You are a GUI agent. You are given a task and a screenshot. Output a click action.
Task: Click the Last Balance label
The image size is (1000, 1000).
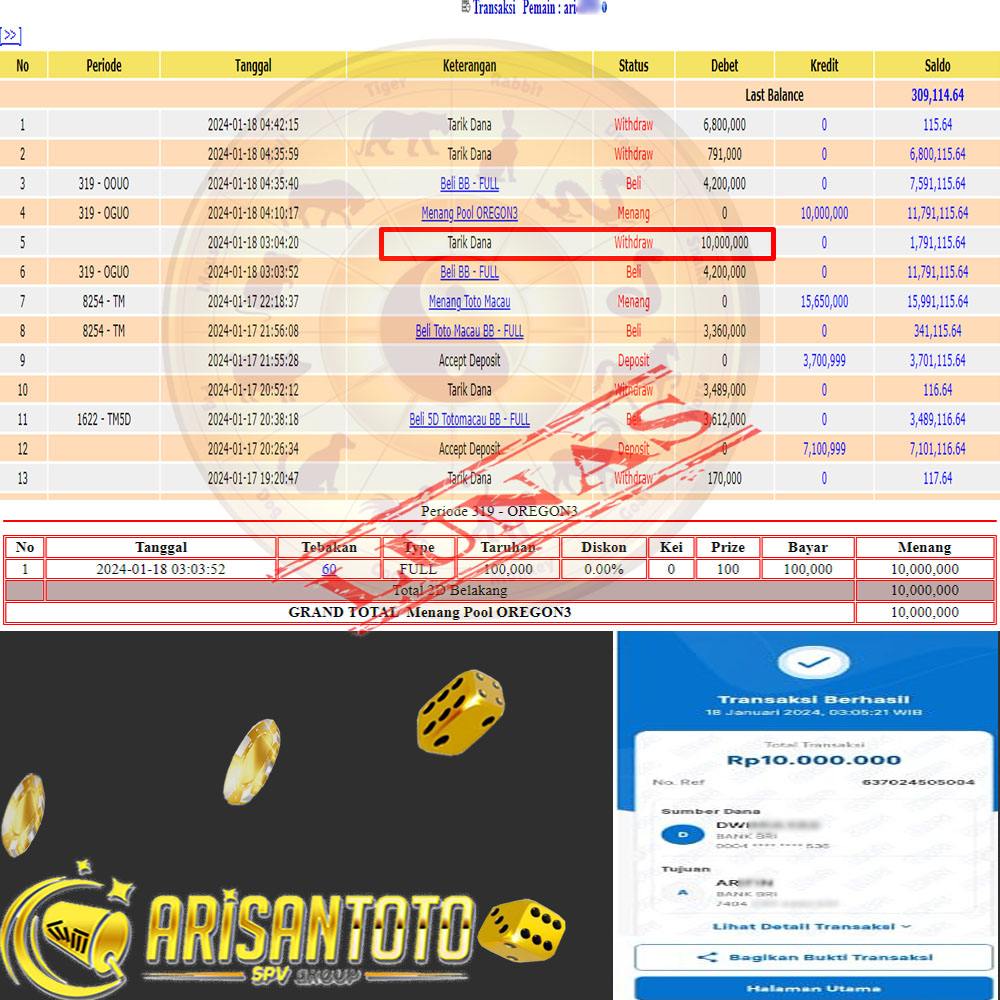click(774, 95)
